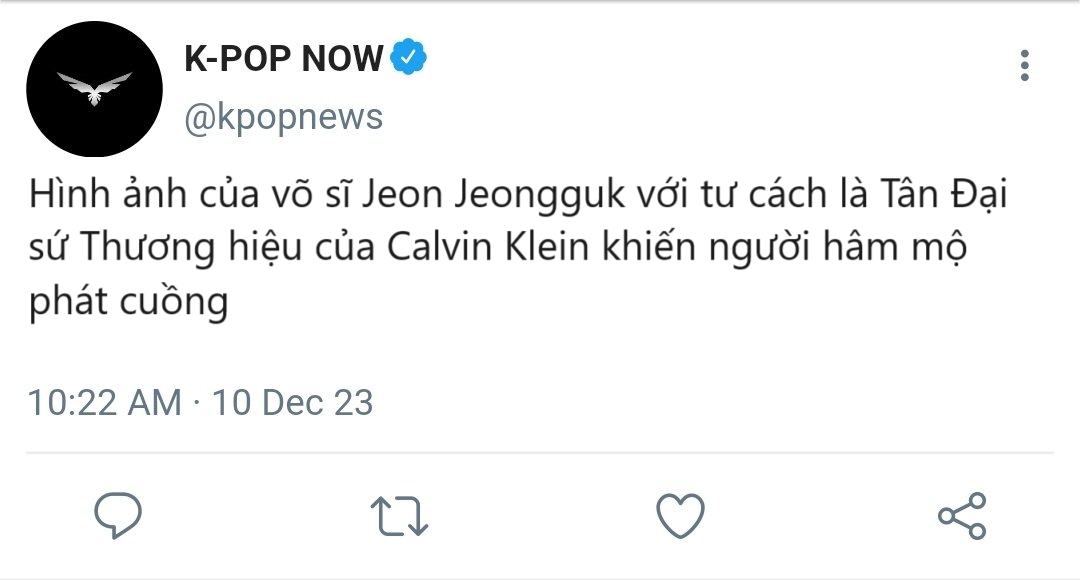Open the three-dot more options menu
Image resolution: width=1080 pixels, height=580 pixels.
click(x=1024, y=66)
